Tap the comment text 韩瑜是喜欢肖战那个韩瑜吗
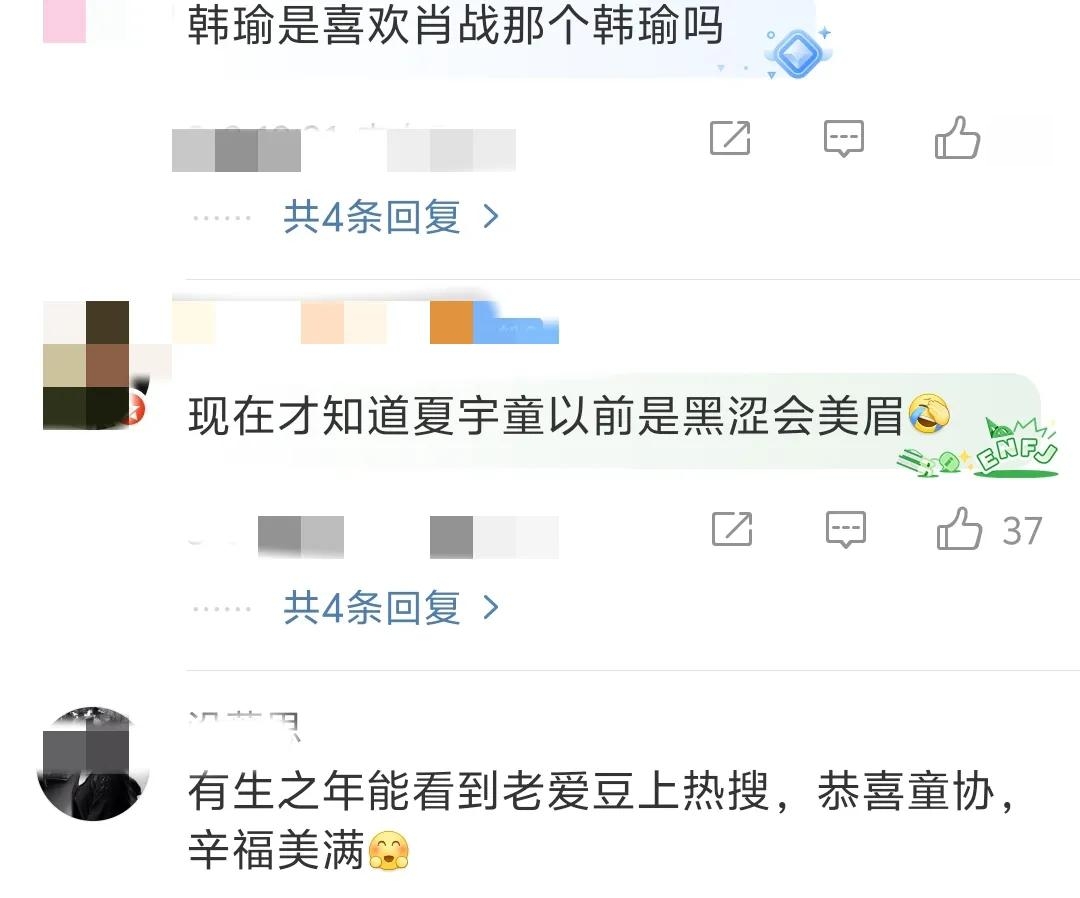 click(x=455, y=24)
